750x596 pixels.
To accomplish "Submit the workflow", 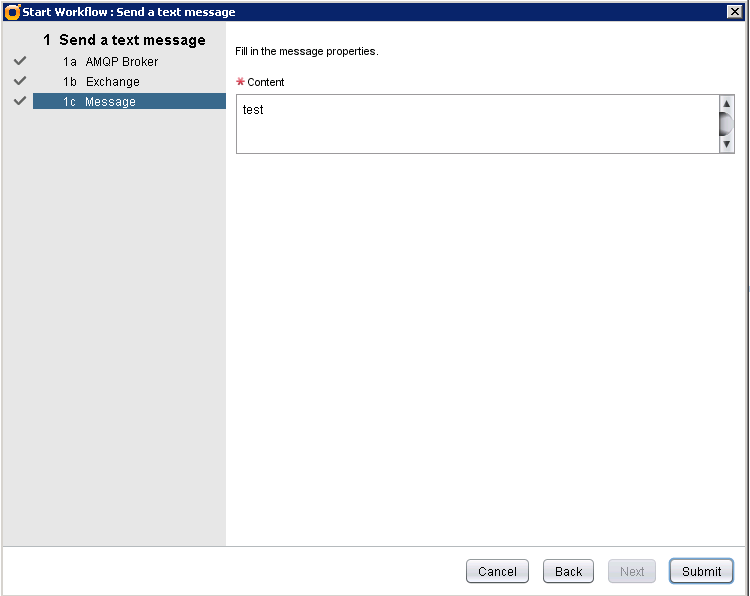I will click(701, 571).
